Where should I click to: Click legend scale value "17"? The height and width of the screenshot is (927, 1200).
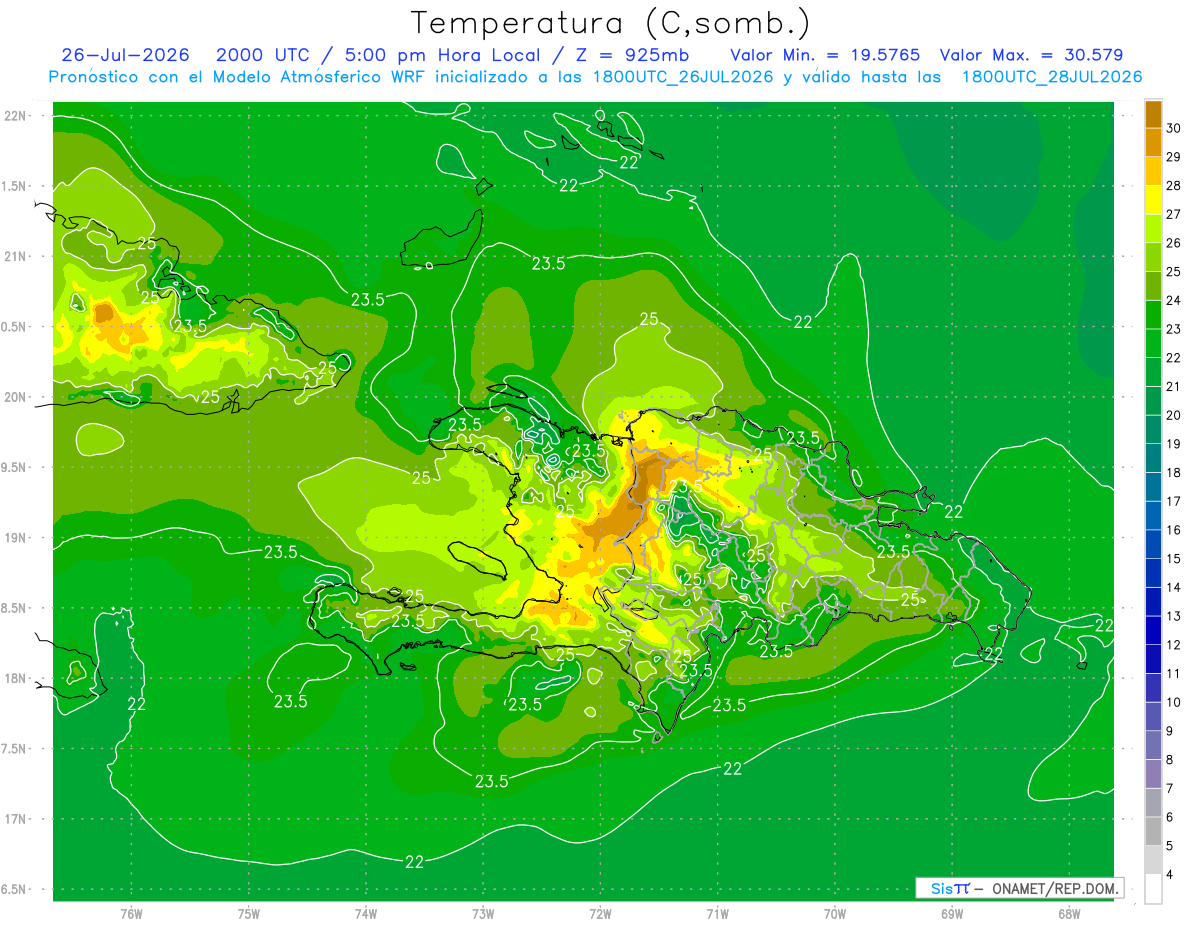pos(1174,501)
